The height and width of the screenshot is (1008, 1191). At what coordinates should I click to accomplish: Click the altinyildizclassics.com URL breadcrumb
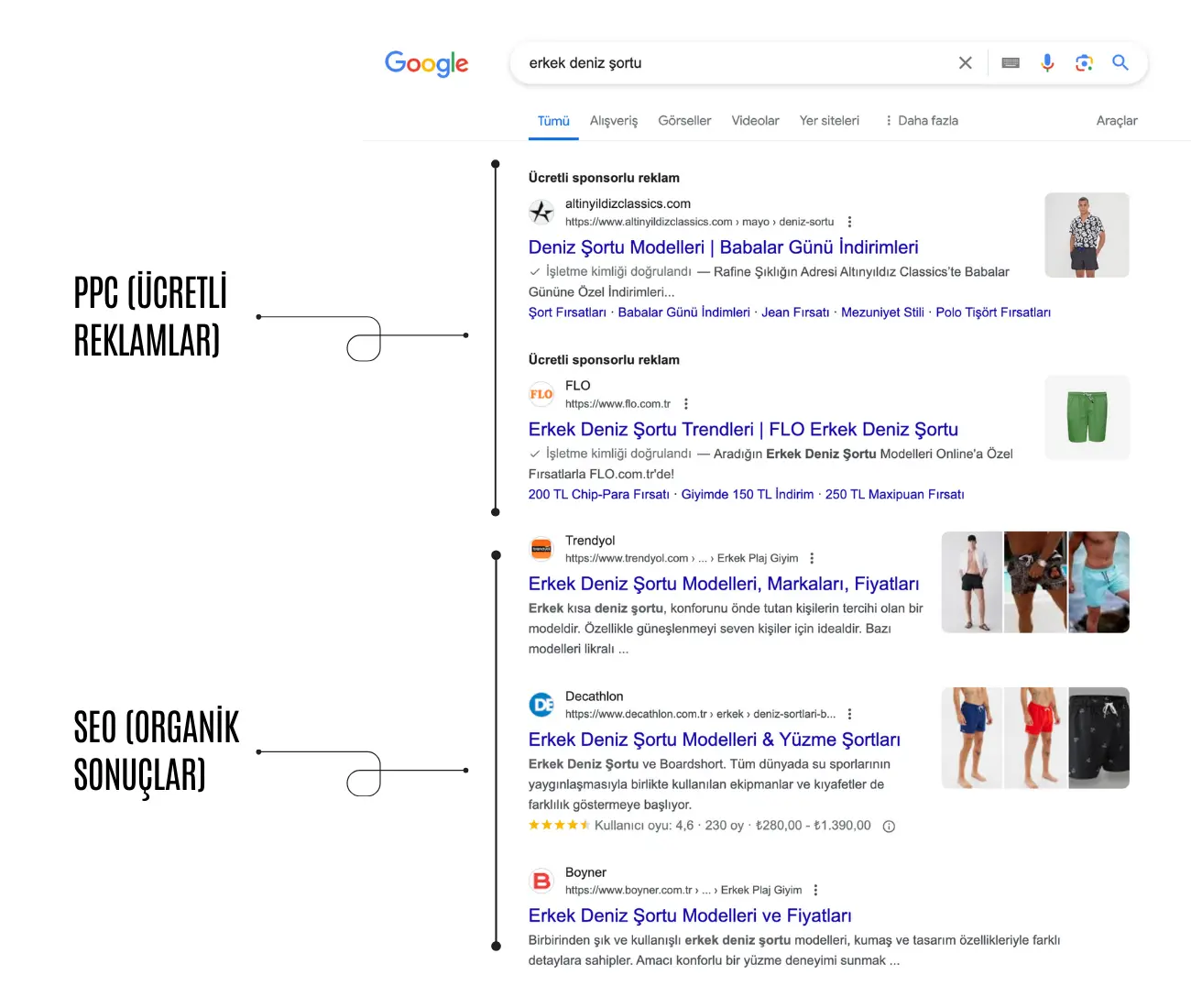point(699,222)
